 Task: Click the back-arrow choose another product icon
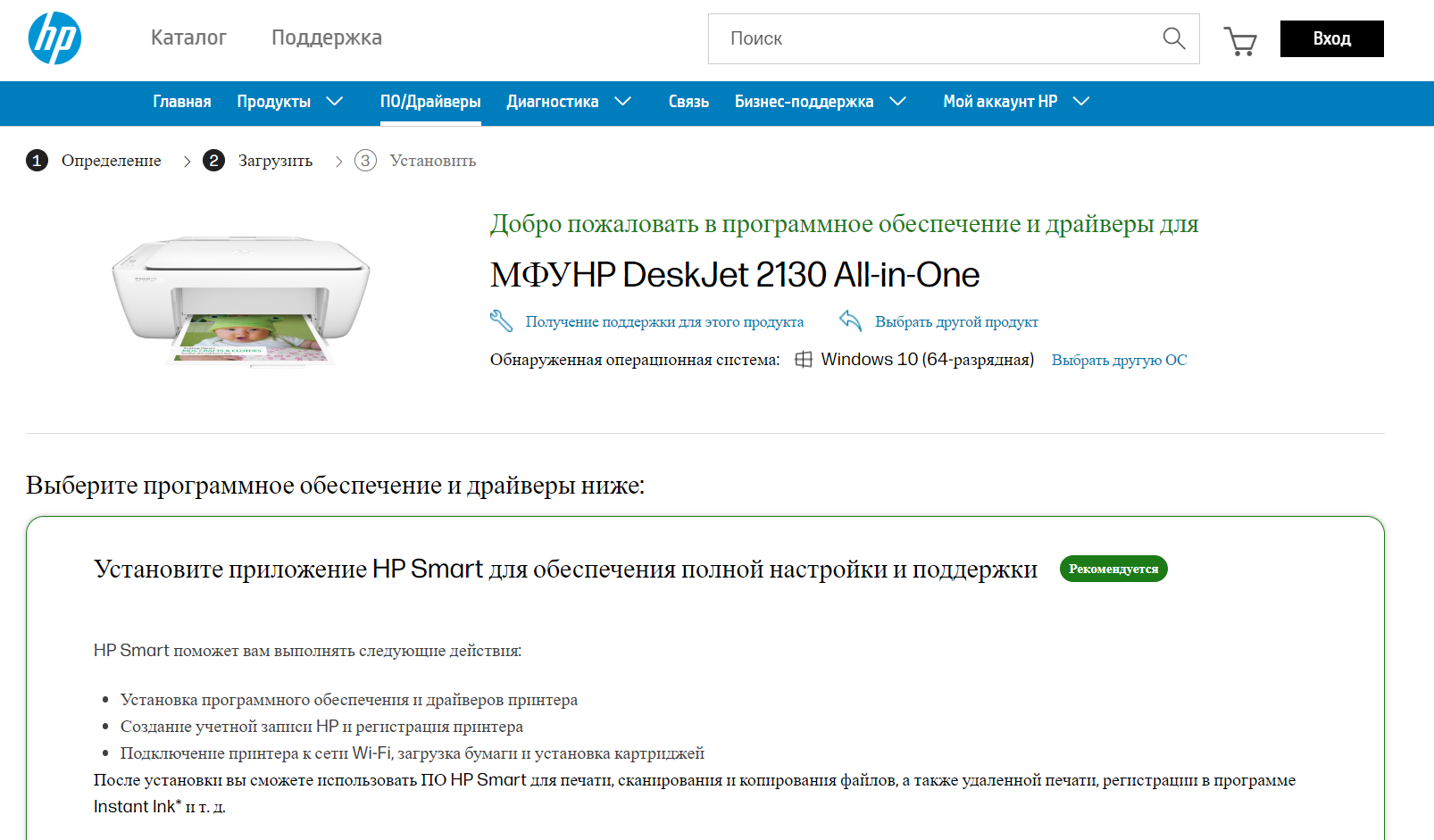tap(850, 320)
